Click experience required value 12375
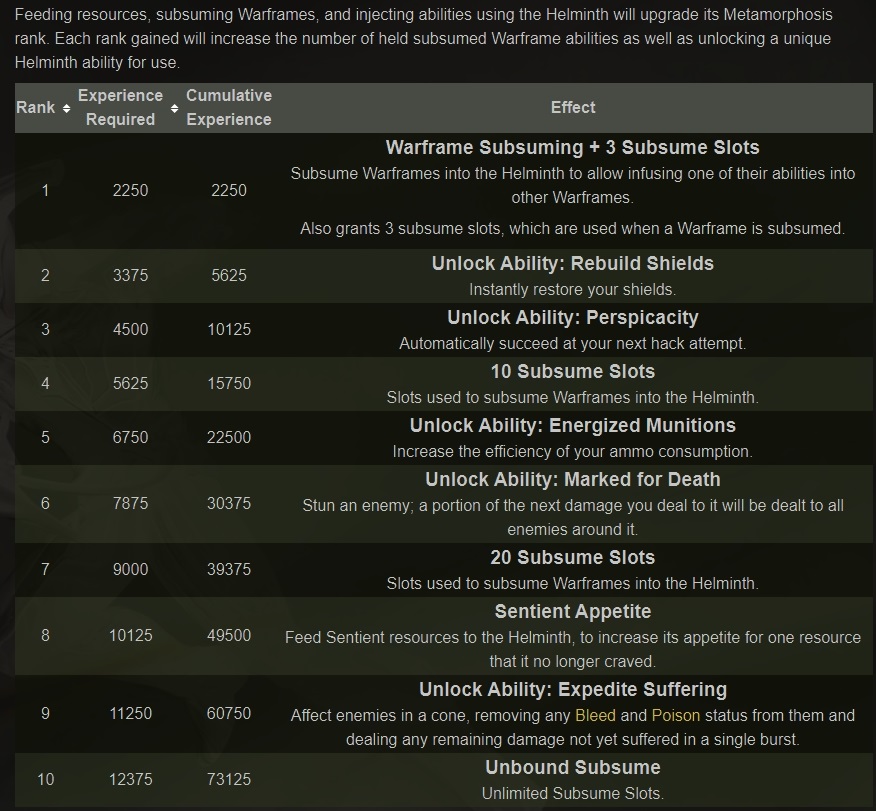The width and height of the screenshot is (876, 811). coord(130,779)
